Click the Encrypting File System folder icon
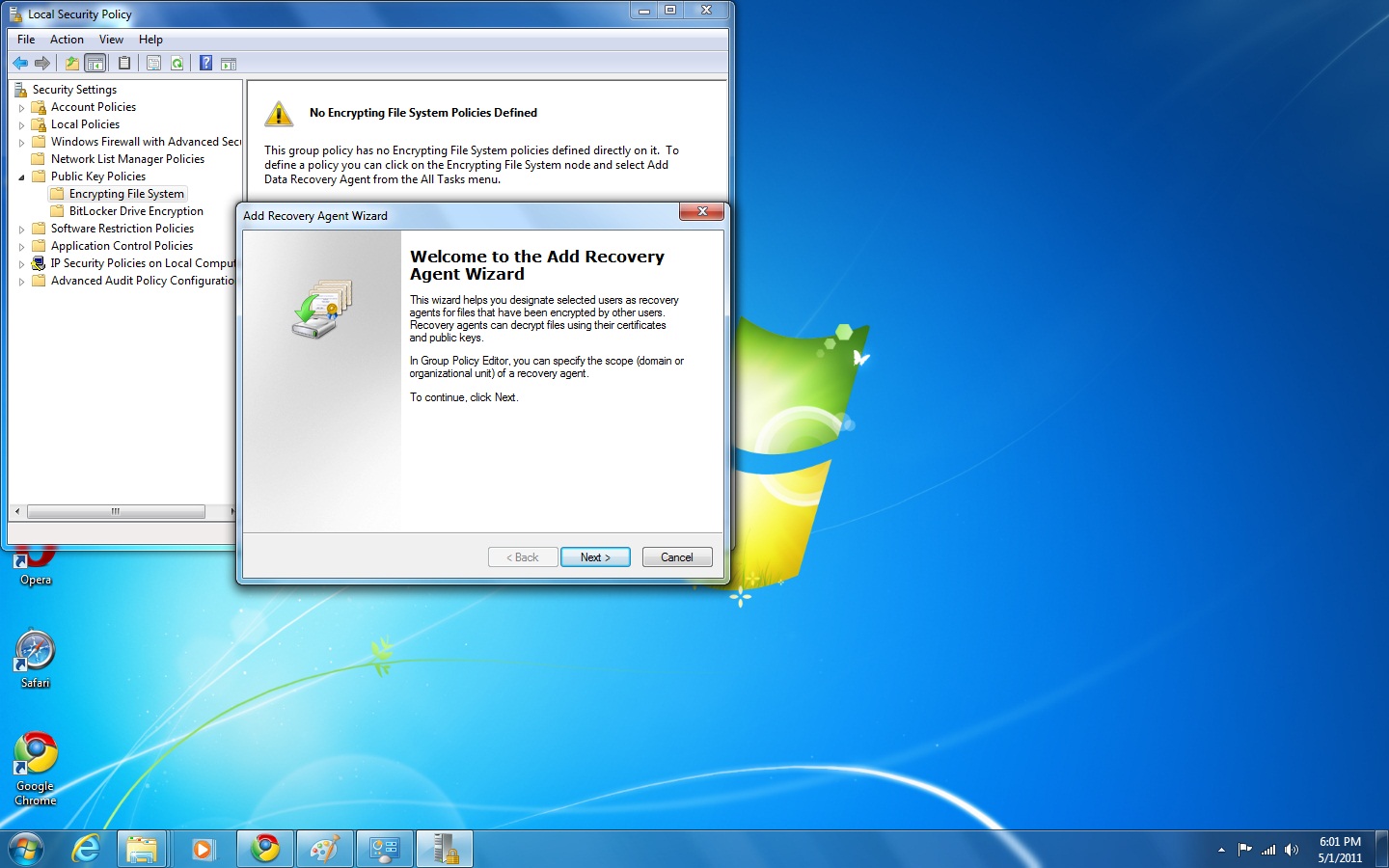 (57, 194)
